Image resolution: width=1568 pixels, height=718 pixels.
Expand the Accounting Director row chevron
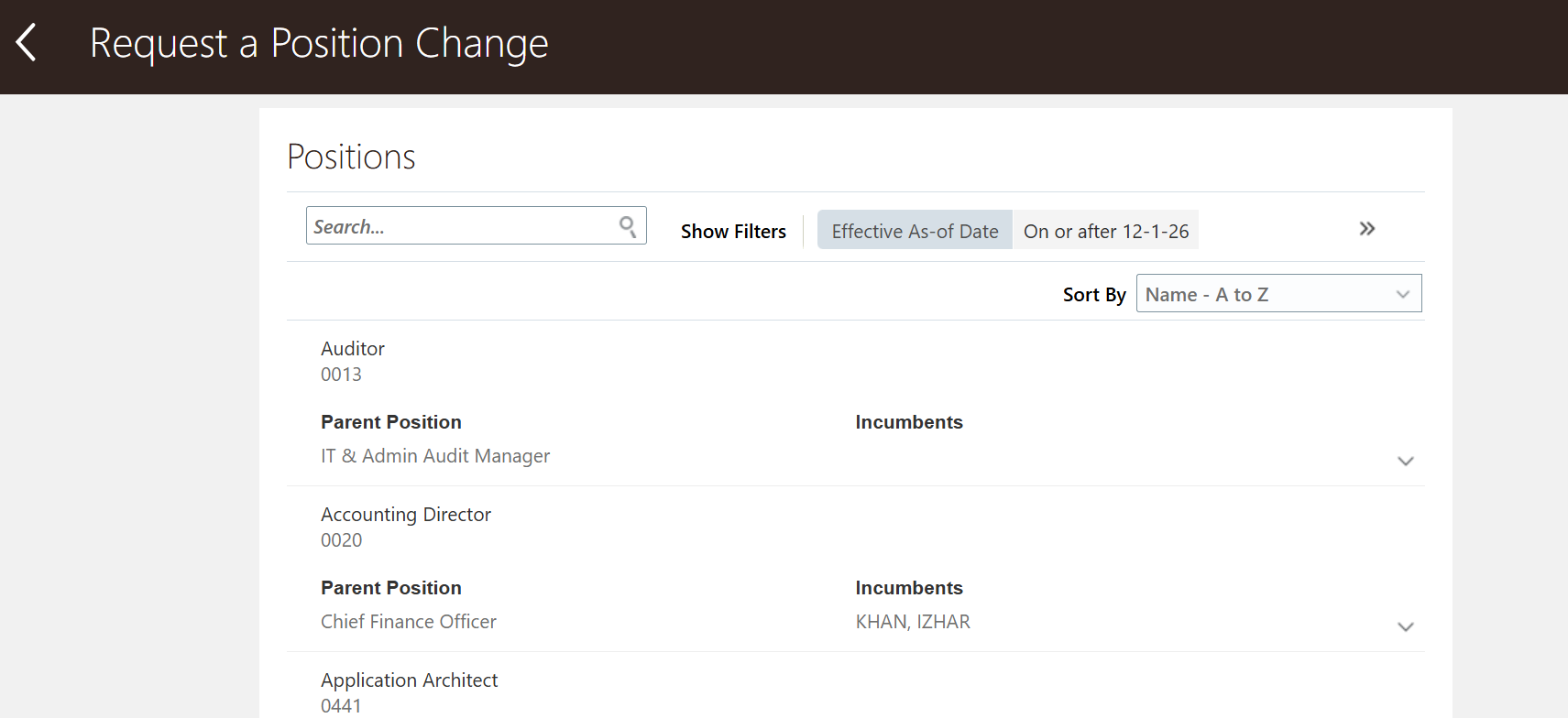pos(1406,626)
